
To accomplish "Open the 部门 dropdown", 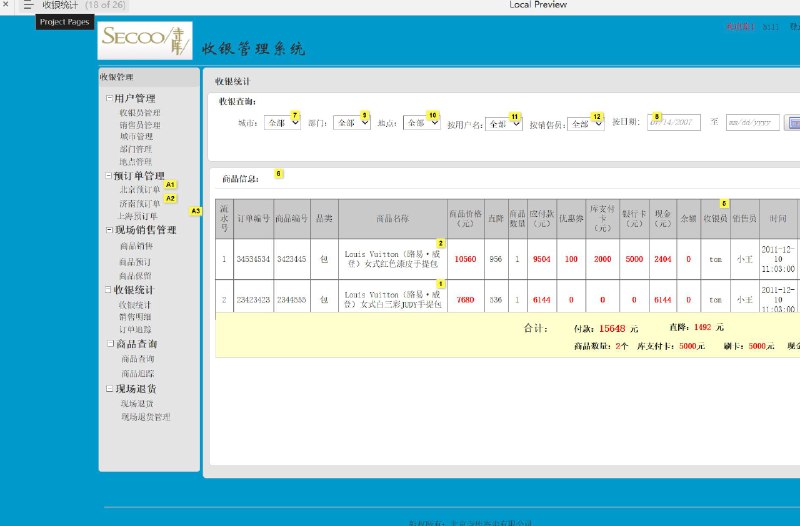I will [352, 123].
